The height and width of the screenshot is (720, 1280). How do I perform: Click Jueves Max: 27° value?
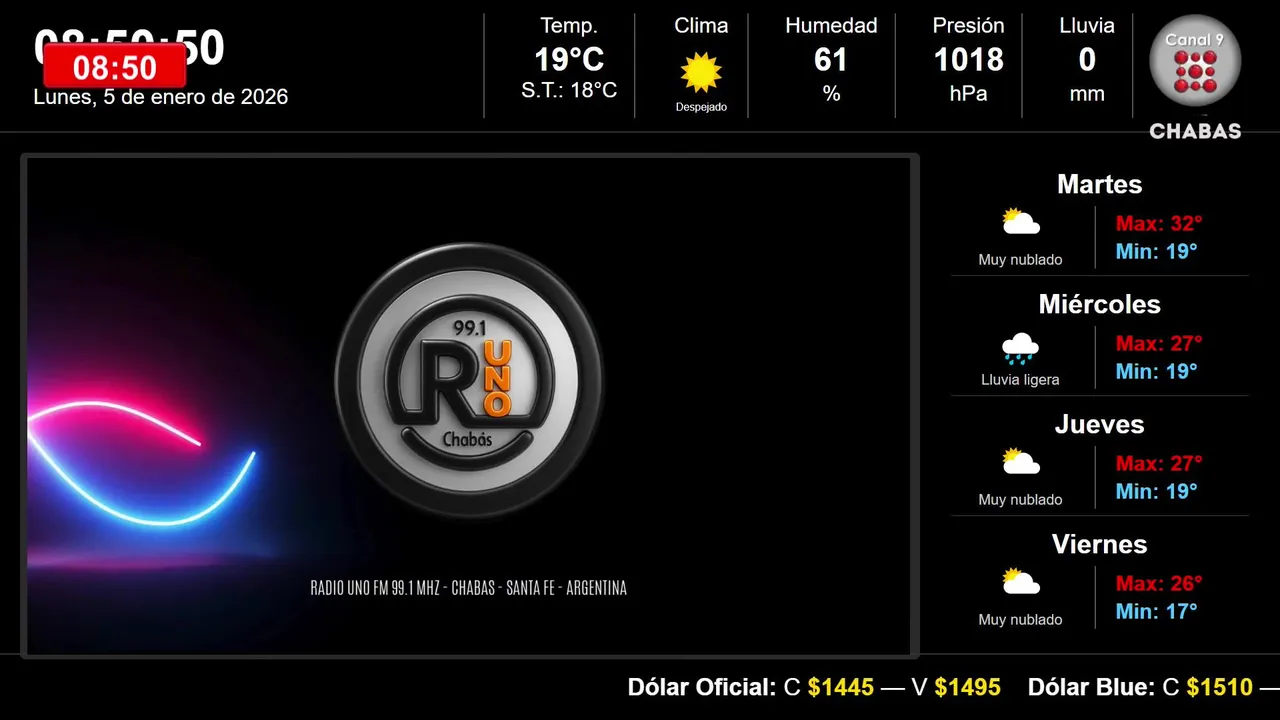(1159, 463)
